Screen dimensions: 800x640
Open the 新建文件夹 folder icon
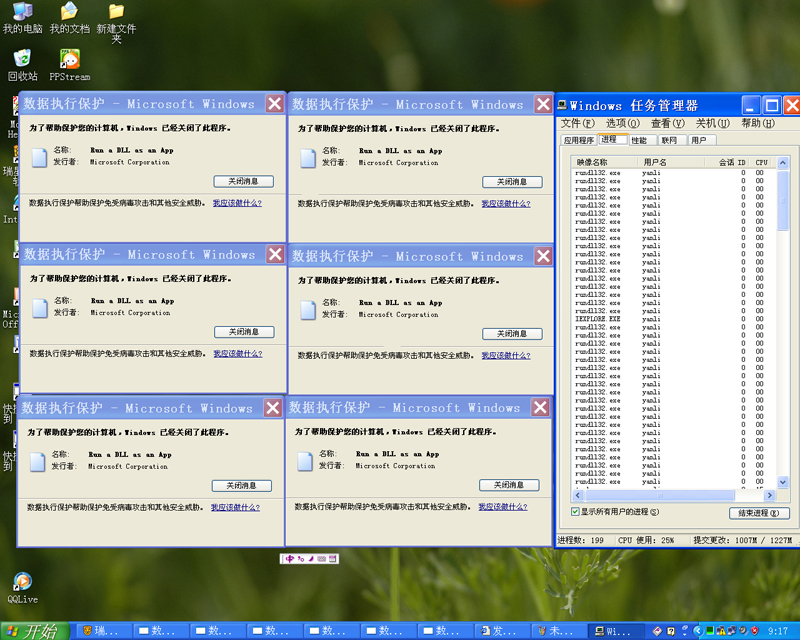coord(116,13)
